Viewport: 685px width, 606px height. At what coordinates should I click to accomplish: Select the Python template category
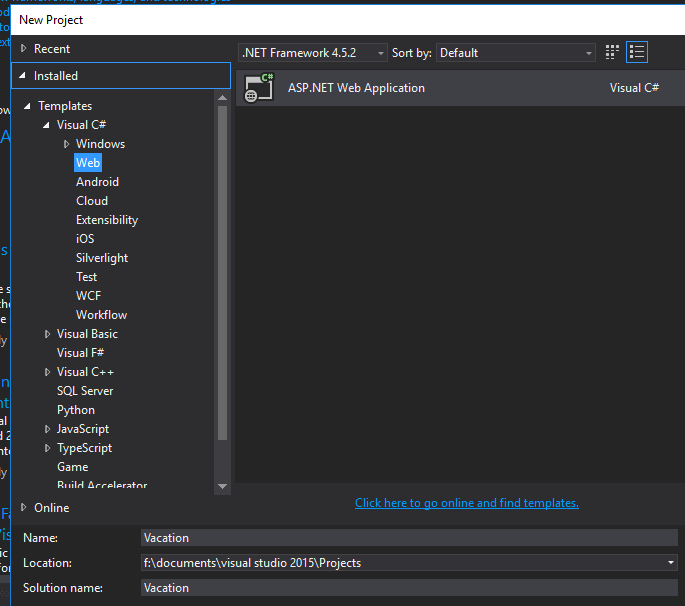[x=76, y=410]
